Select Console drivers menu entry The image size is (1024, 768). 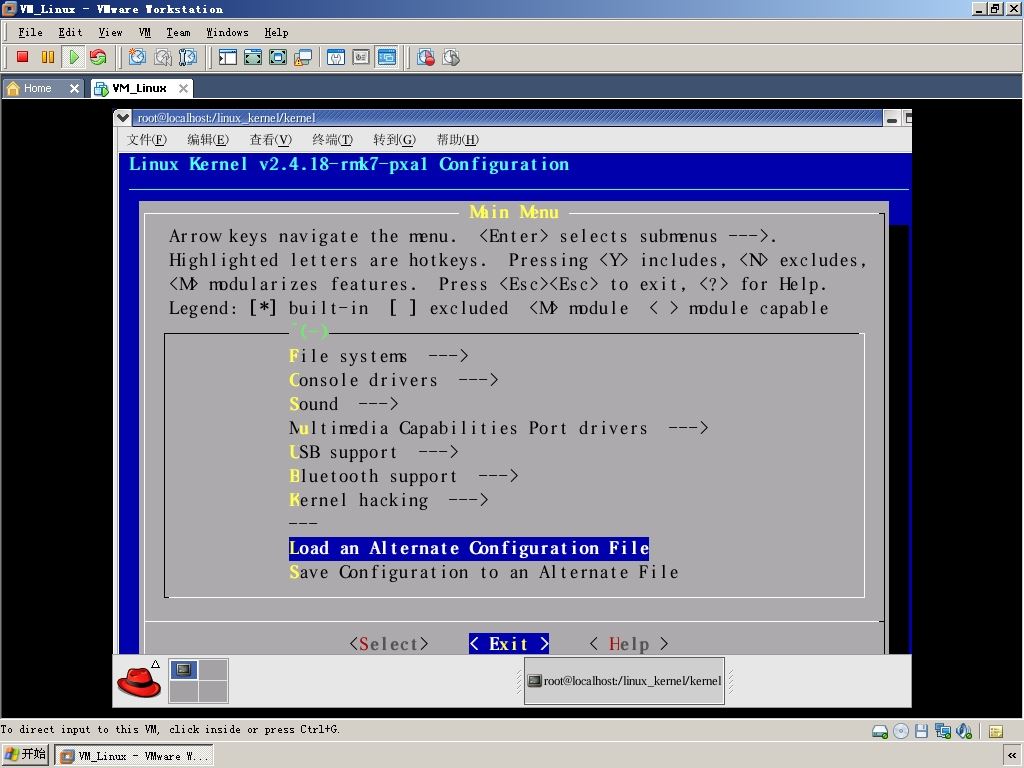click(x=393, y=380)
